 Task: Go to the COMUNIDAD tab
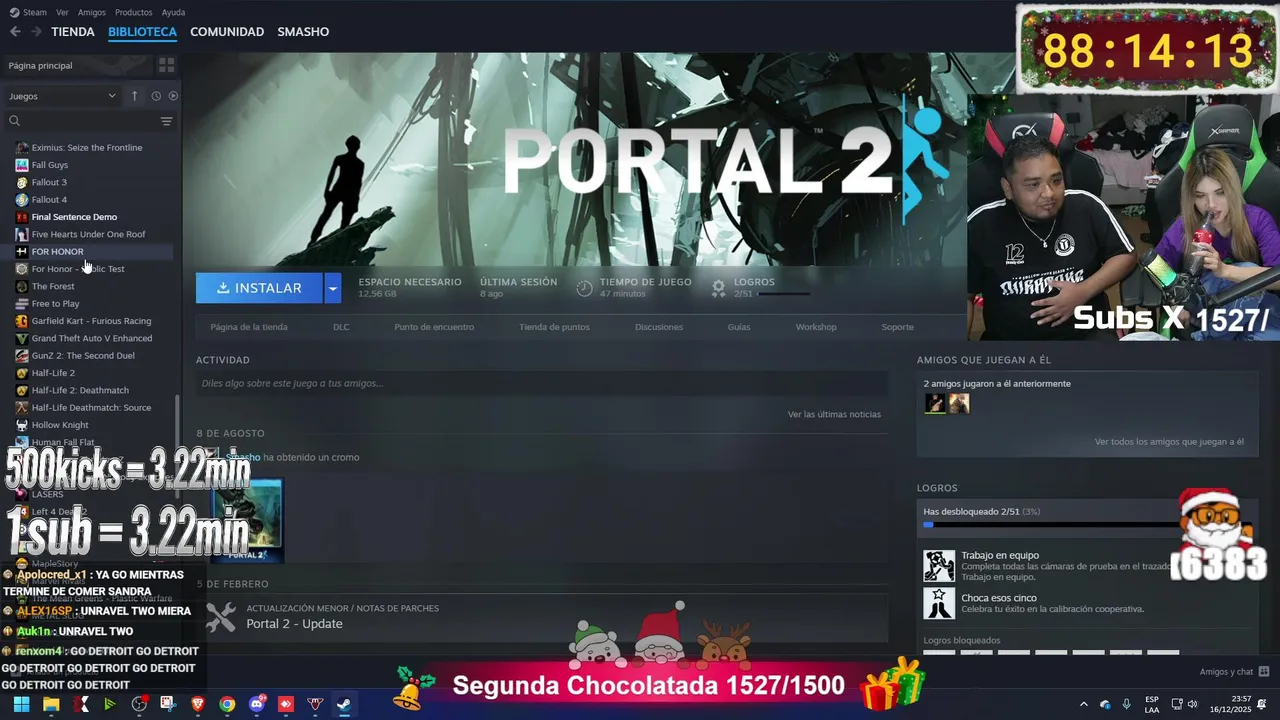point(227,32)
